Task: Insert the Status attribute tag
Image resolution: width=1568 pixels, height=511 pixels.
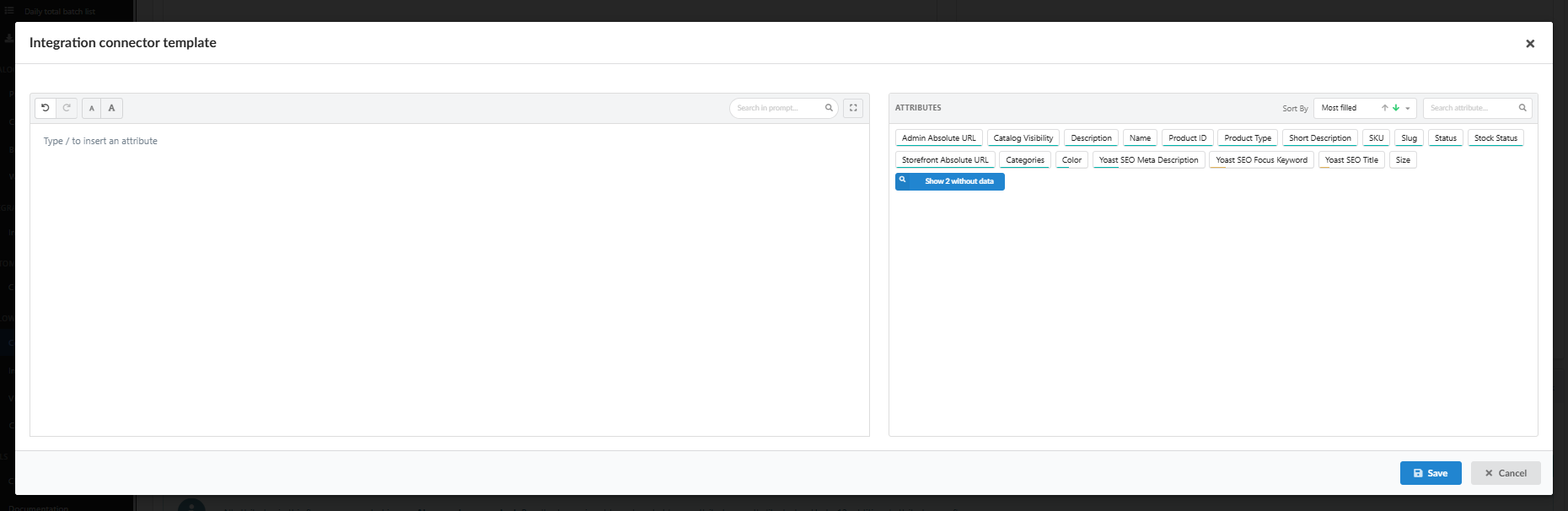Action: tap(1446, 138)
